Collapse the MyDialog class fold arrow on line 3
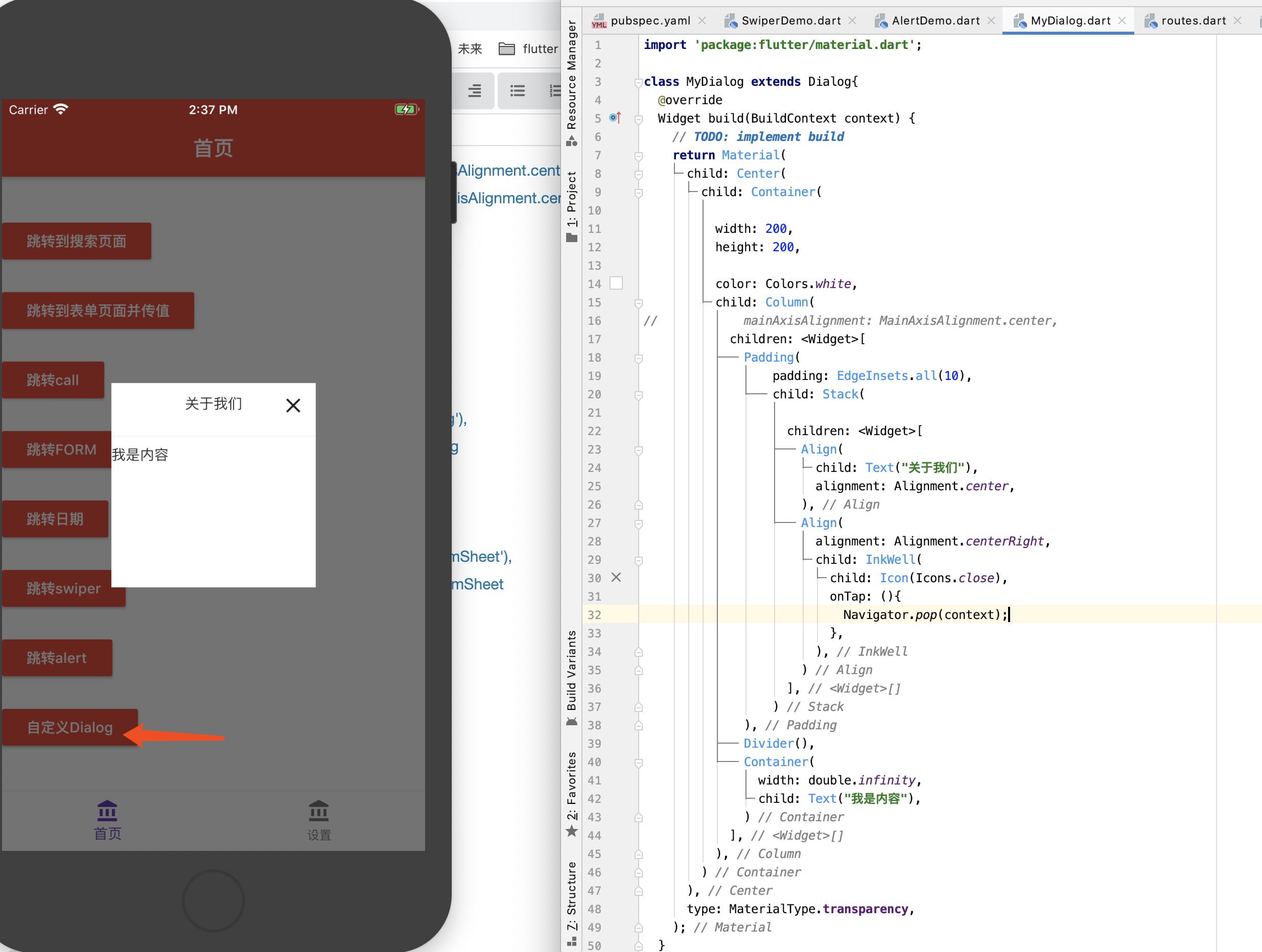The width and height of the screenshot is (1262, 952). pos(639,83)
